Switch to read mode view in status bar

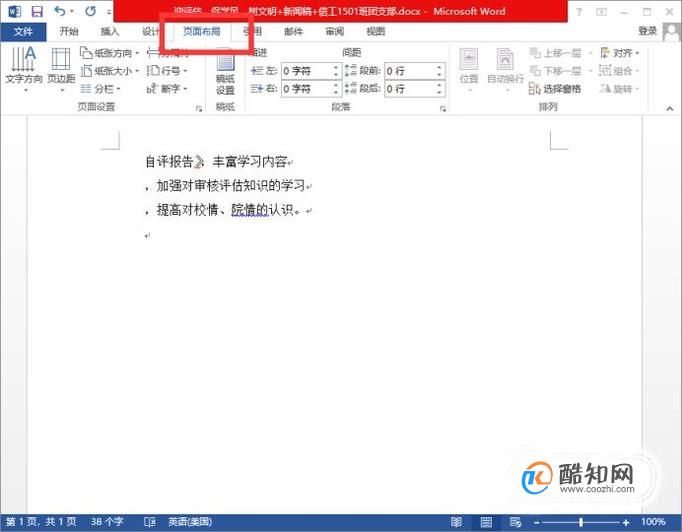tap(456, 522)
